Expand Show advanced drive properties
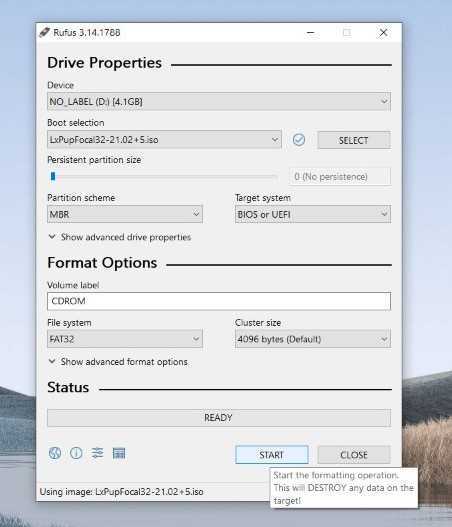This screenshot has height=527, width=452. click(x=120, y=237)
